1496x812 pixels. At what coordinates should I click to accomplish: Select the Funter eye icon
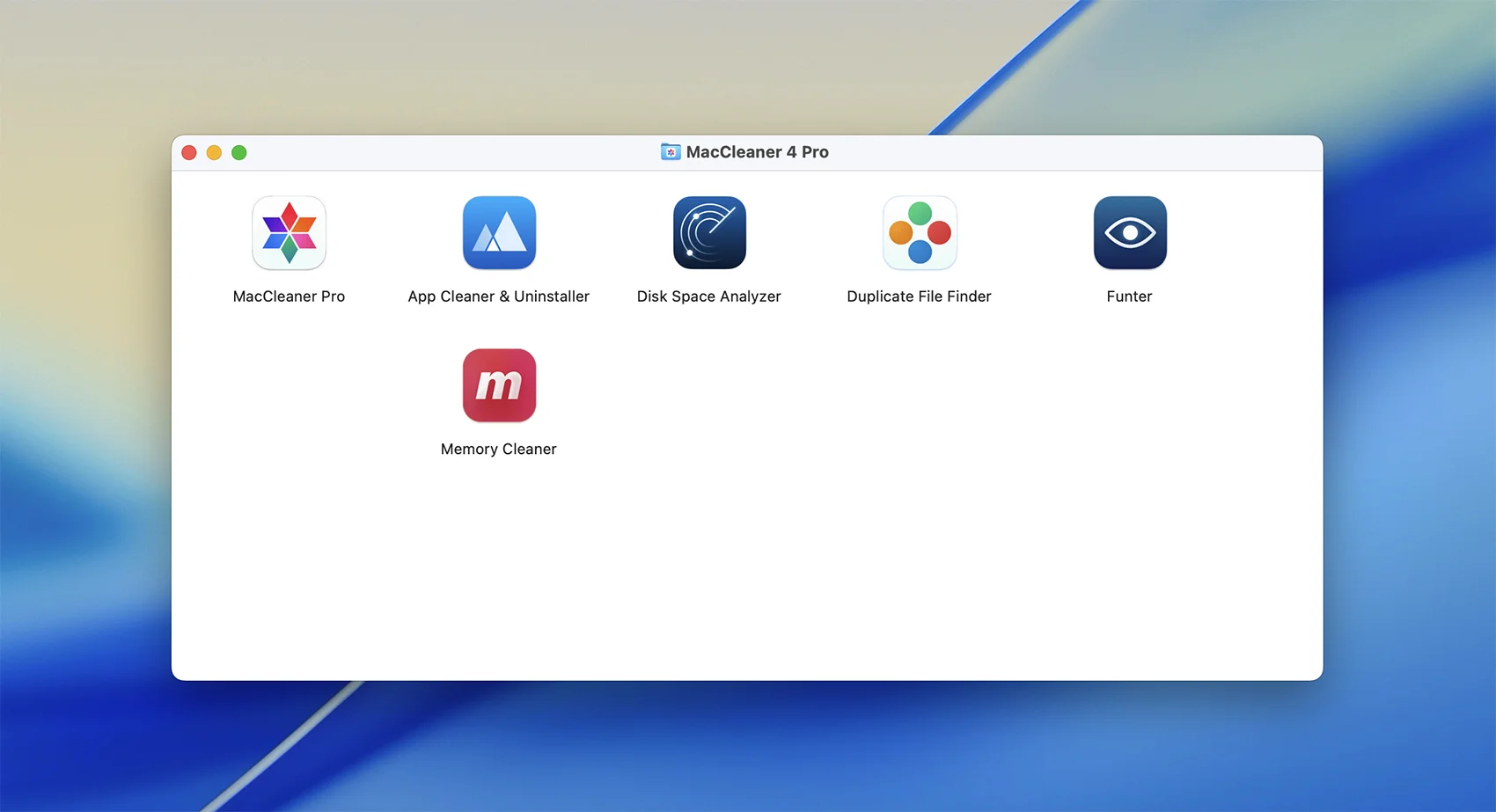point(1130,233)
